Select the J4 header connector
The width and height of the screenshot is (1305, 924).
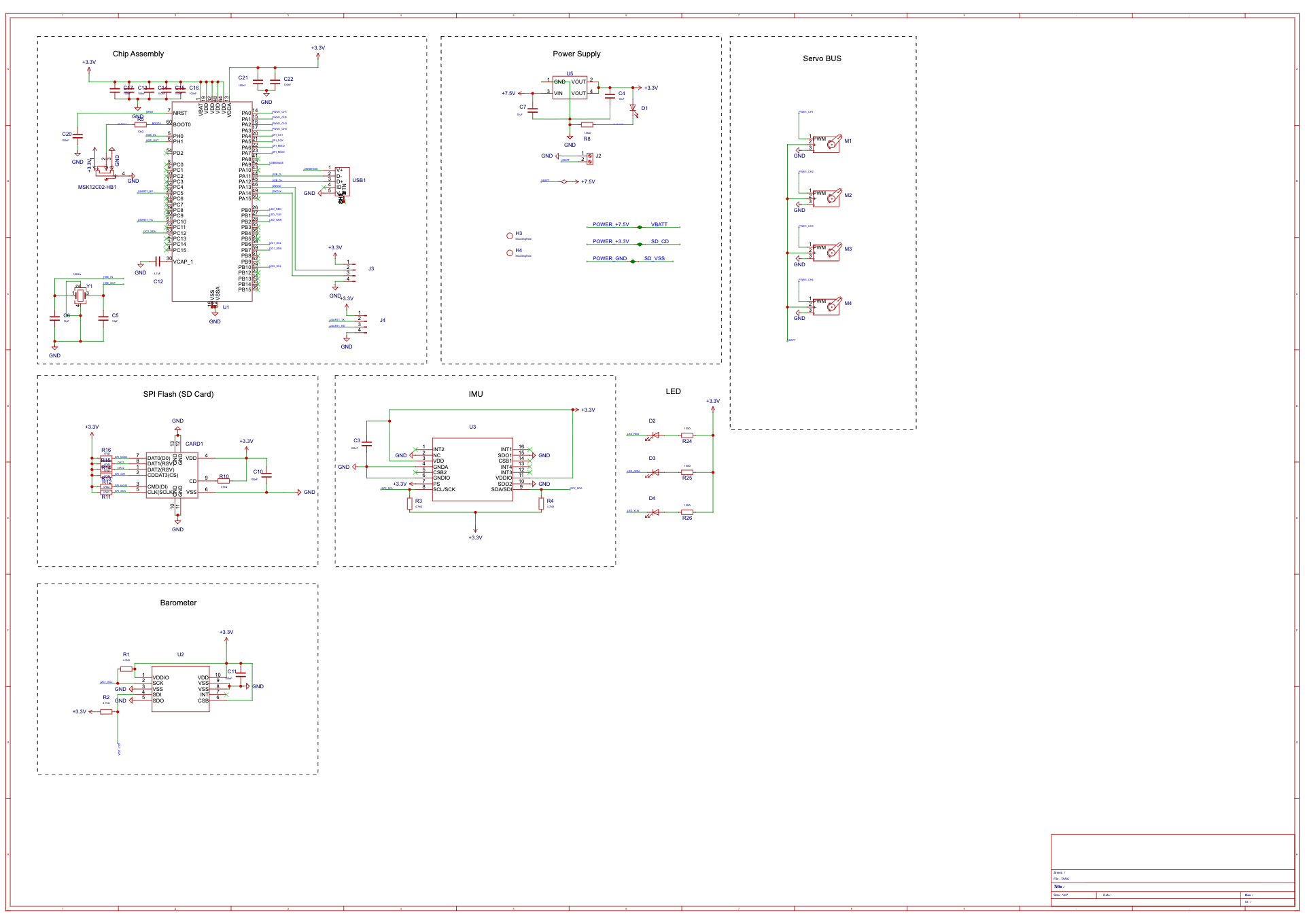360,323
